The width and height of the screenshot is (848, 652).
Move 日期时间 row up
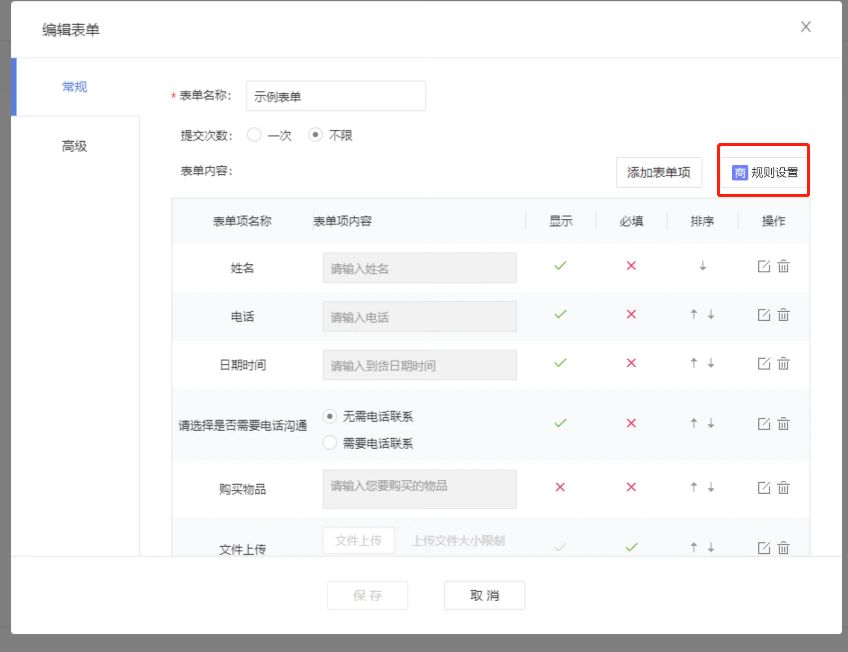point(694,363)
